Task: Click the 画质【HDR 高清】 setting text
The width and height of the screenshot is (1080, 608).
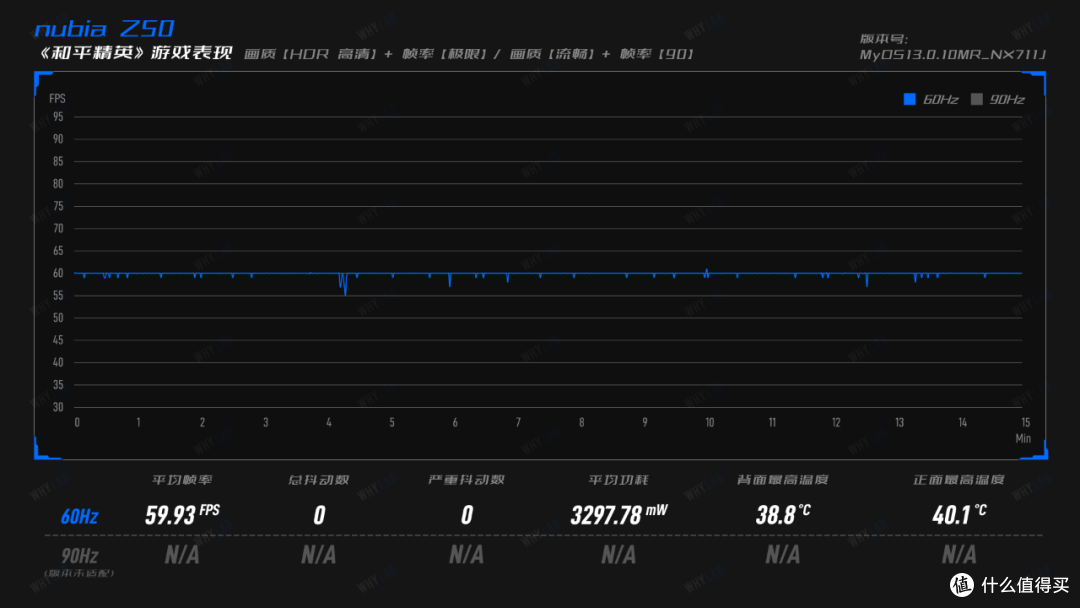Action: [x=311, y=54]
